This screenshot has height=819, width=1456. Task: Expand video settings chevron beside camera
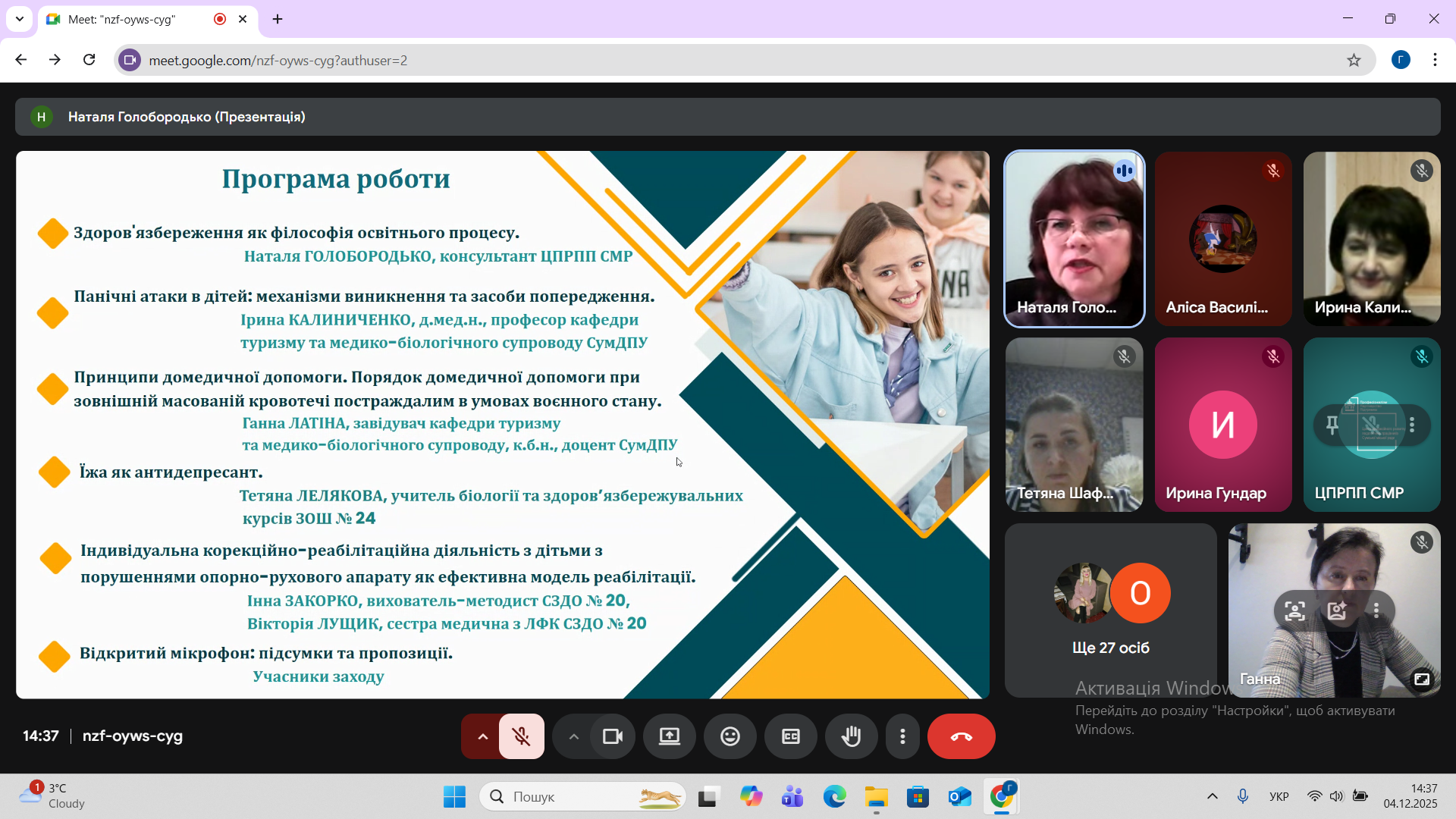(x=573, y=736)
